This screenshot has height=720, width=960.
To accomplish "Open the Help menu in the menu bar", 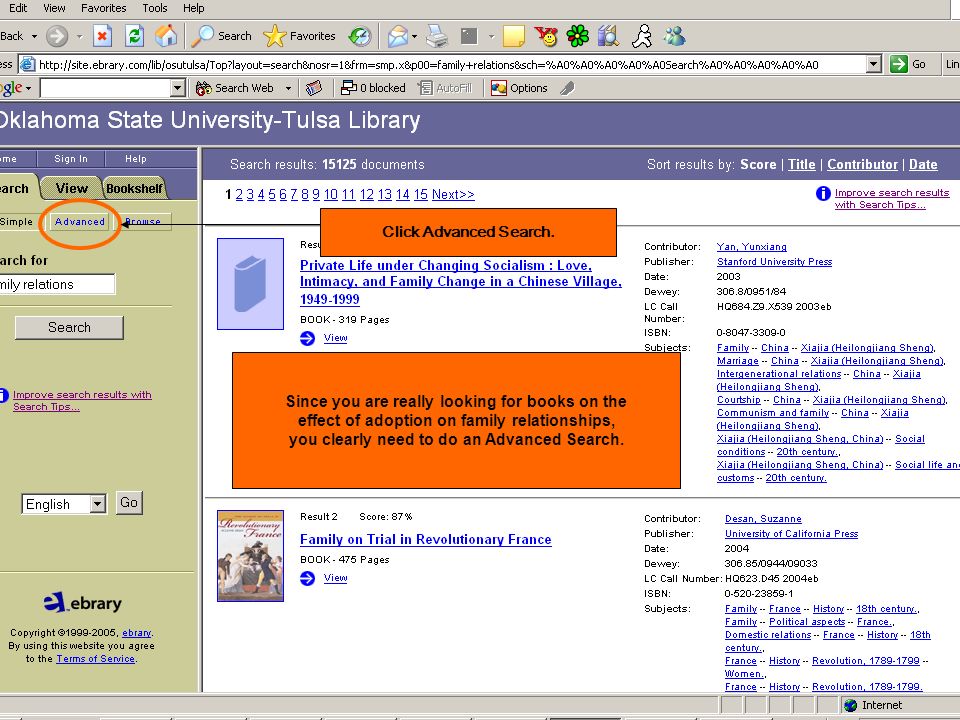I will point(193,8).
